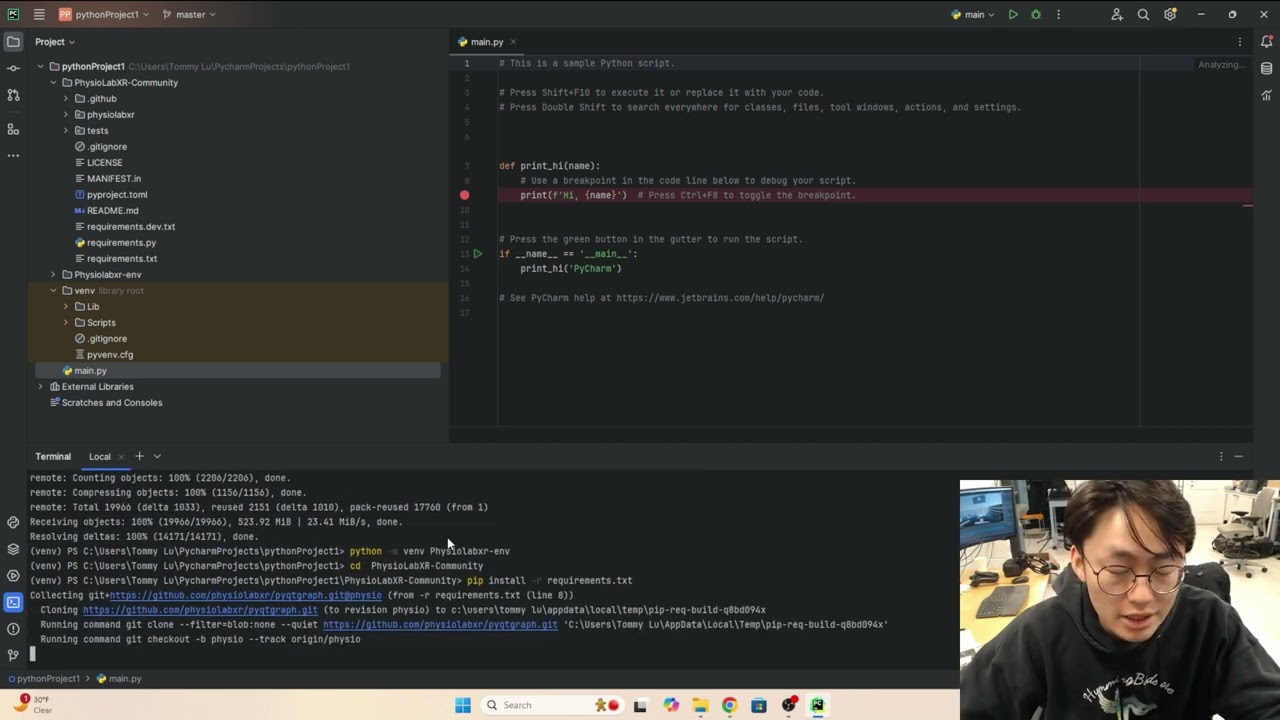Expand physiolabxr folder
Viewport: 1280px width, 720px height.
(x=66, y=115)
